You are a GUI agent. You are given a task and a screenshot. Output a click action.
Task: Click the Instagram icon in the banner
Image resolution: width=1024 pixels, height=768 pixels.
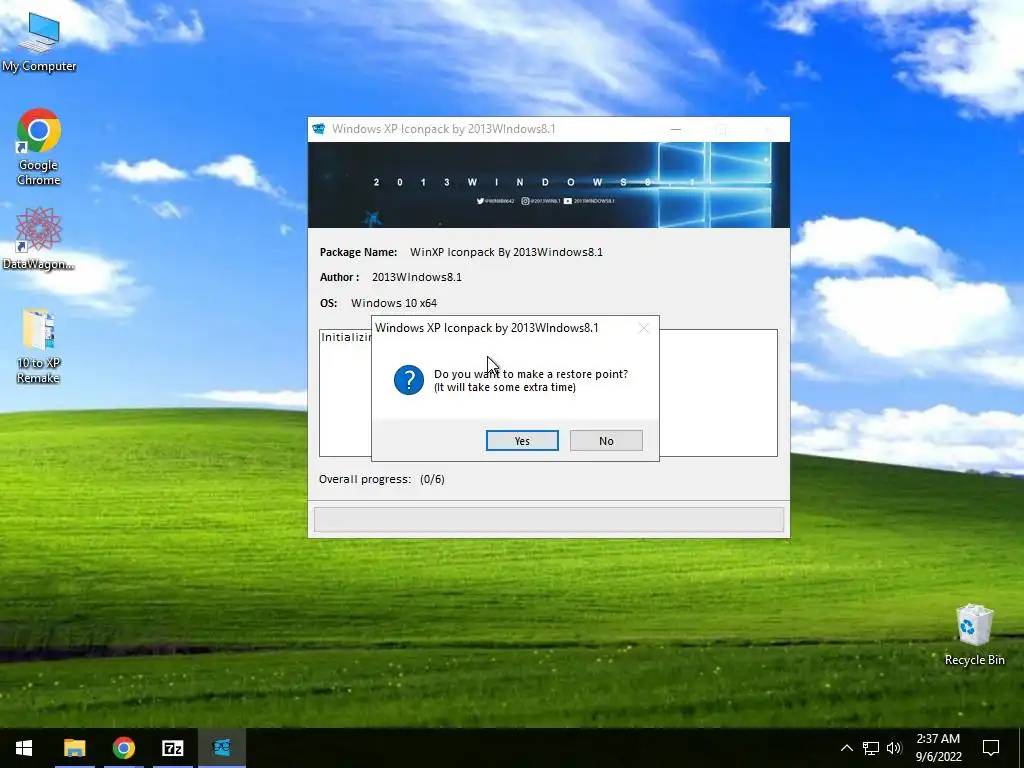525,201
